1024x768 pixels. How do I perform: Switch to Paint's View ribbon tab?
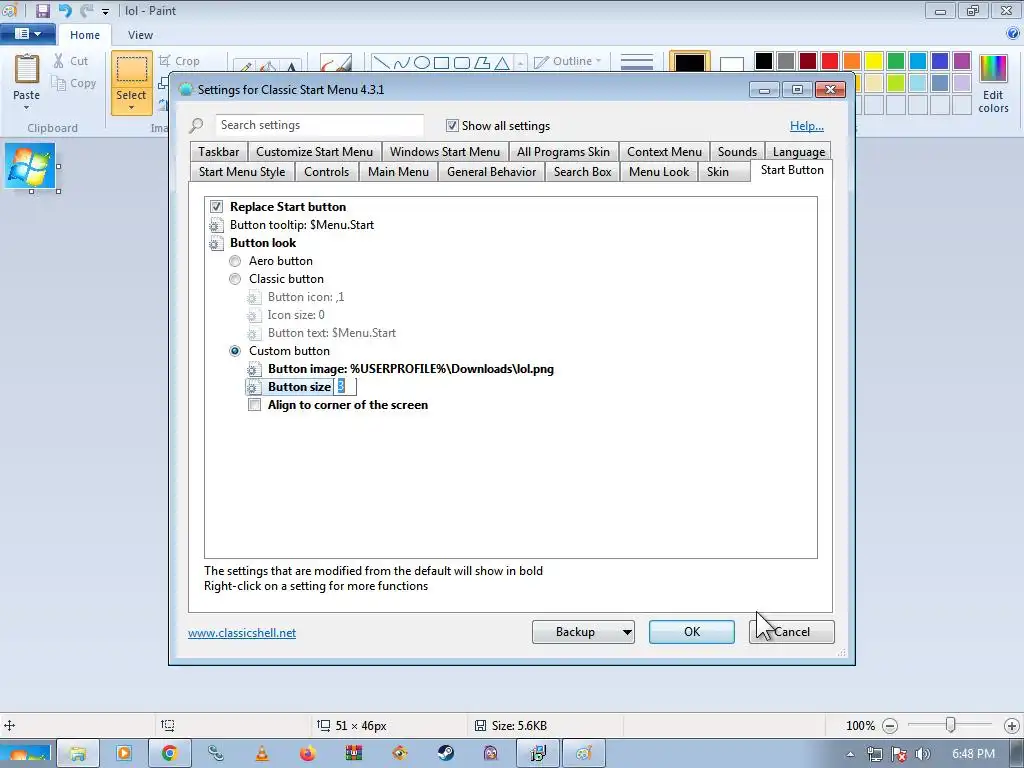coord(140,35)
